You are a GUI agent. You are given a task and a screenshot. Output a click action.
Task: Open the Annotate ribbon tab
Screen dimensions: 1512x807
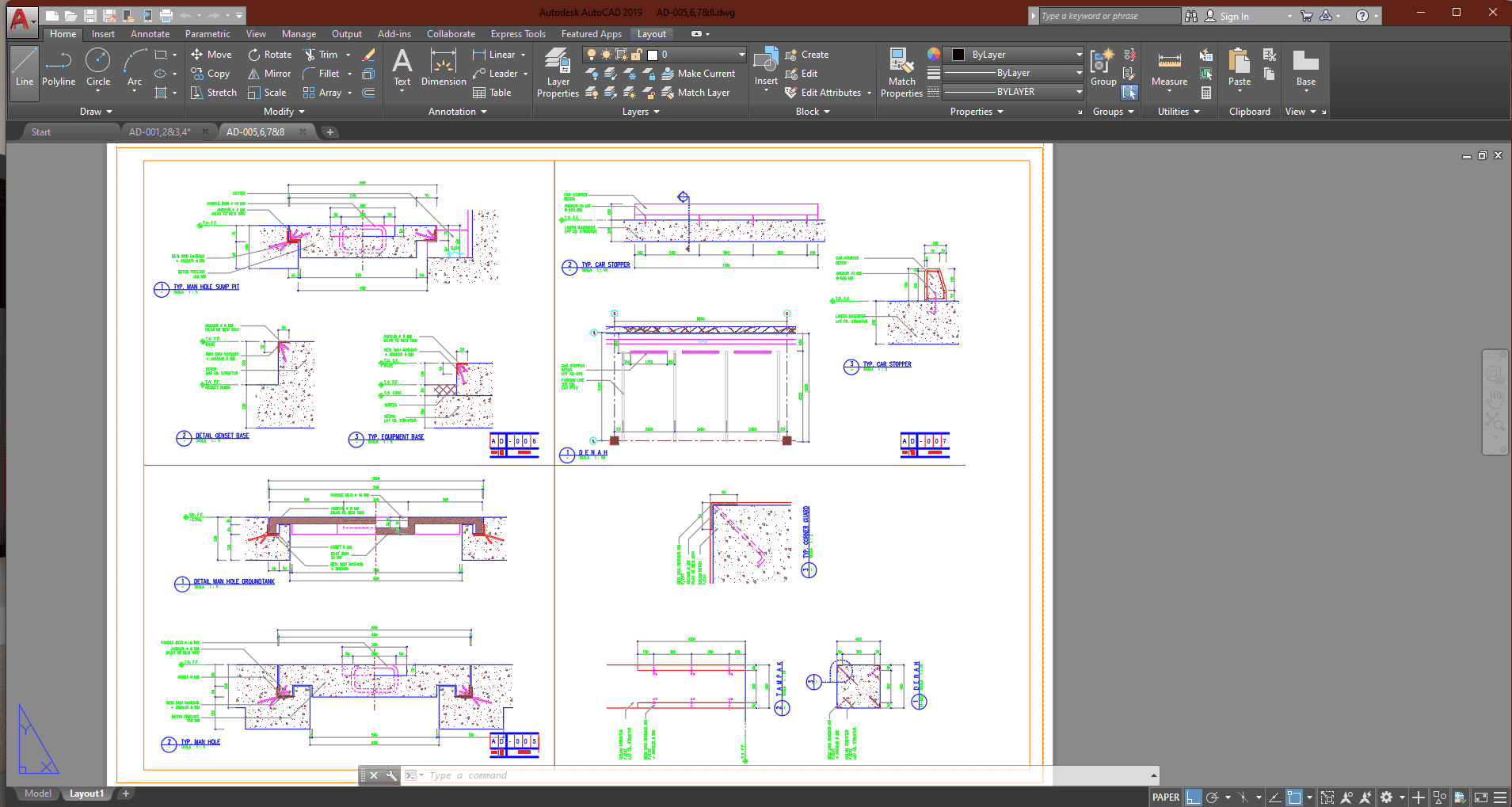pyautogui.click(x=150, y=34)
